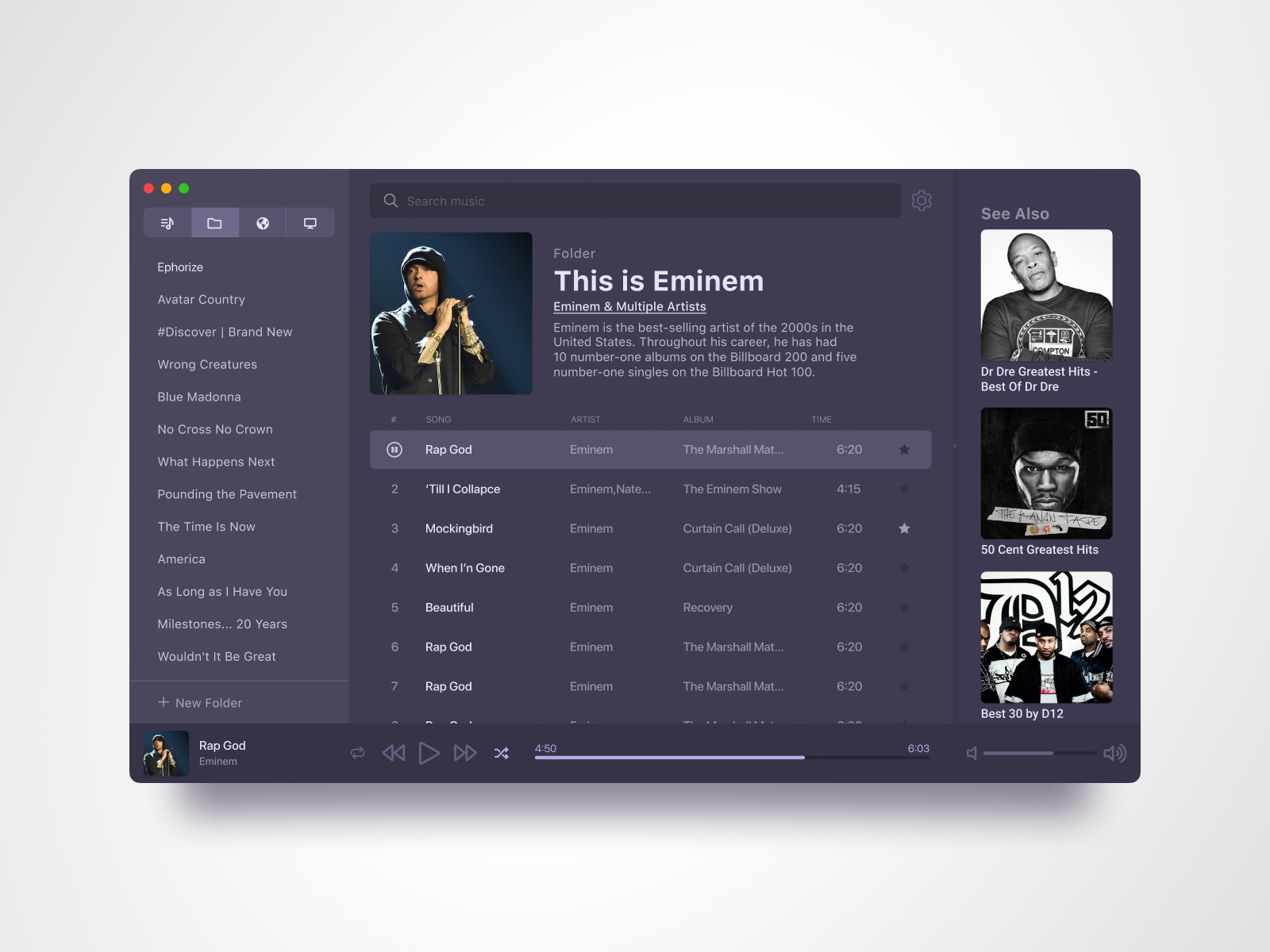Open Best 30 by D12 cover
The image size is (1270, 952).
[1046, 638]
